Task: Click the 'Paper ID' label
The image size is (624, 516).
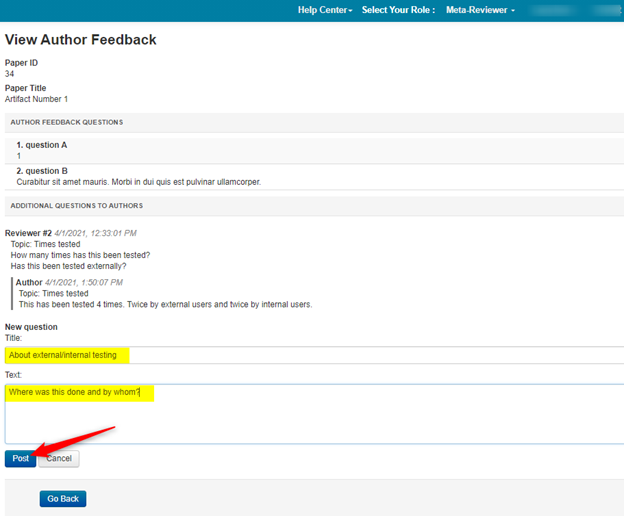Action: click(21, 62)
